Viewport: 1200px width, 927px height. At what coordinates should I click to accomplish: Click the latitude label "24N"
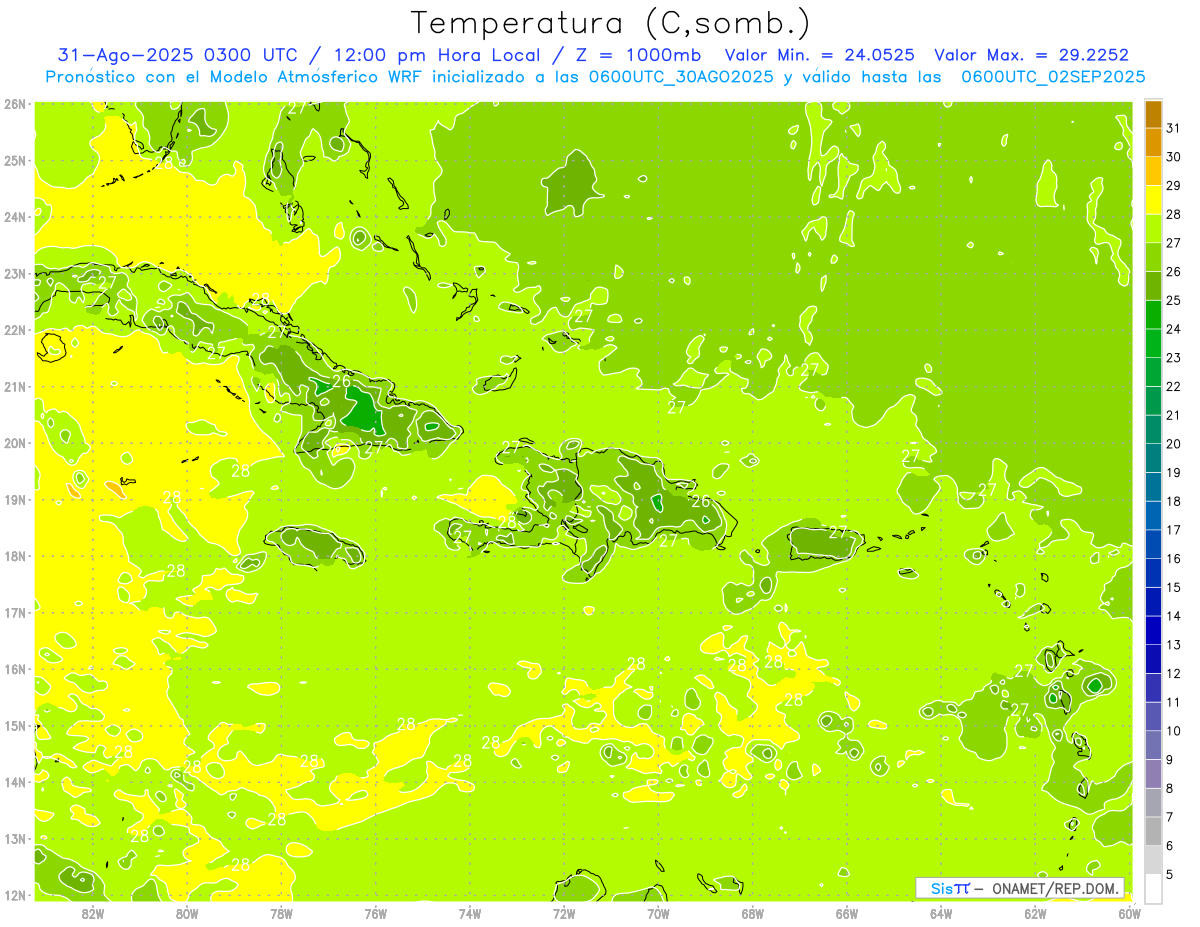point(14,217)
